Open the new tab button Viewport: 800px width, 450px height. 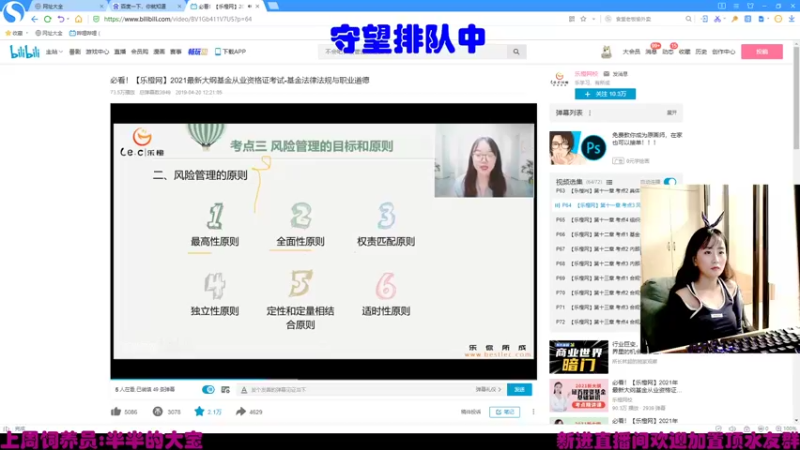[273, 6]
